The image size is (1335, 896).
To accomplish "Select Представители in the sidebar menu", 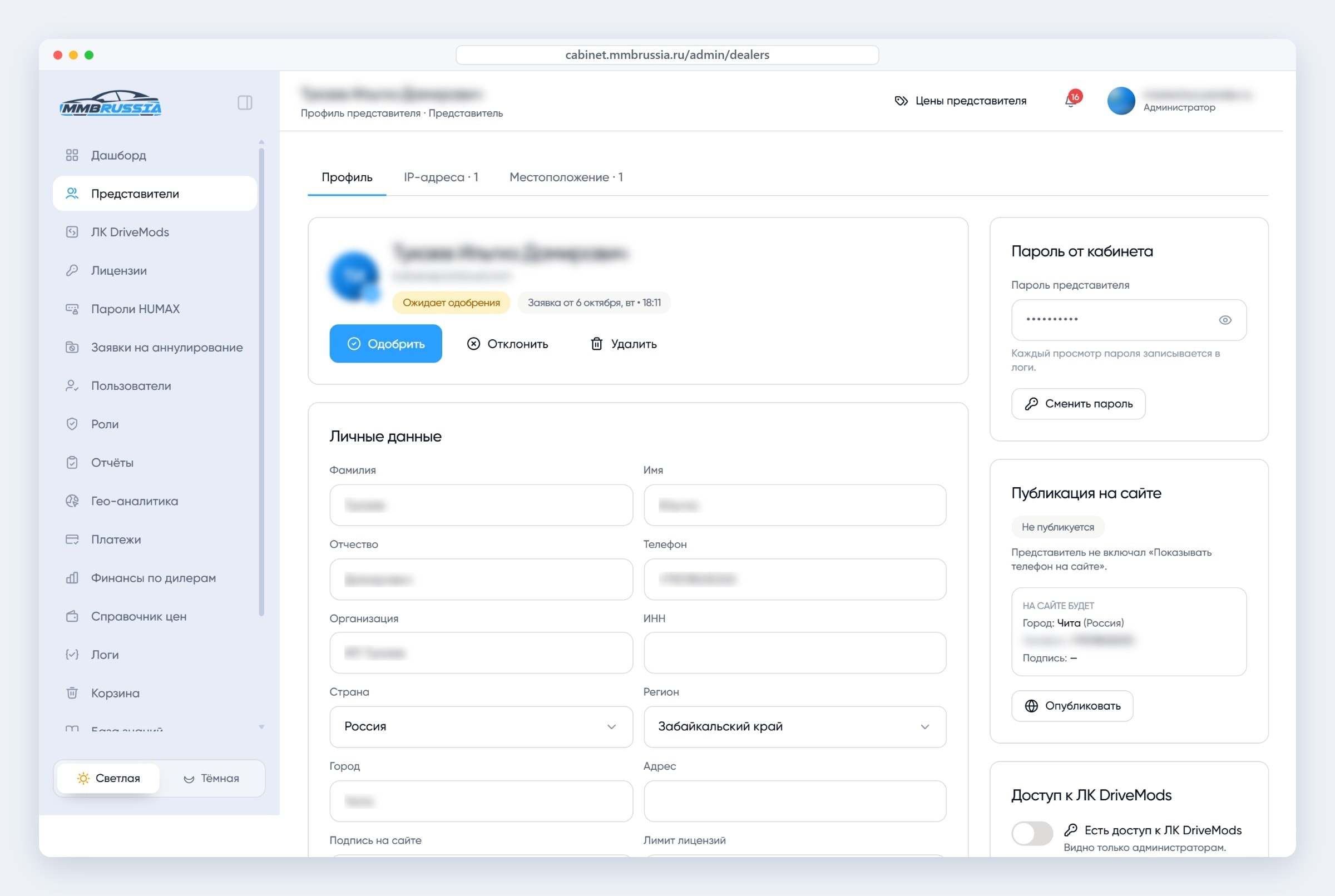I will (x=155, y=194).
